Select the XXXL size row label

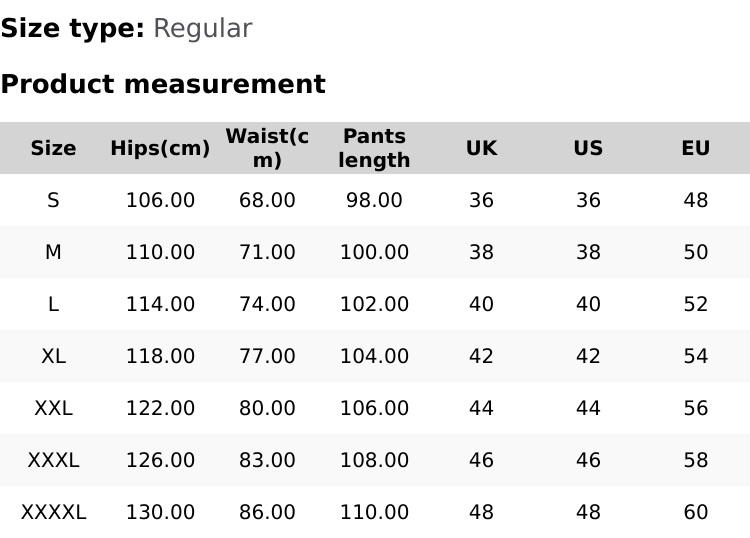pyautogui.click(x=53, y=460)
